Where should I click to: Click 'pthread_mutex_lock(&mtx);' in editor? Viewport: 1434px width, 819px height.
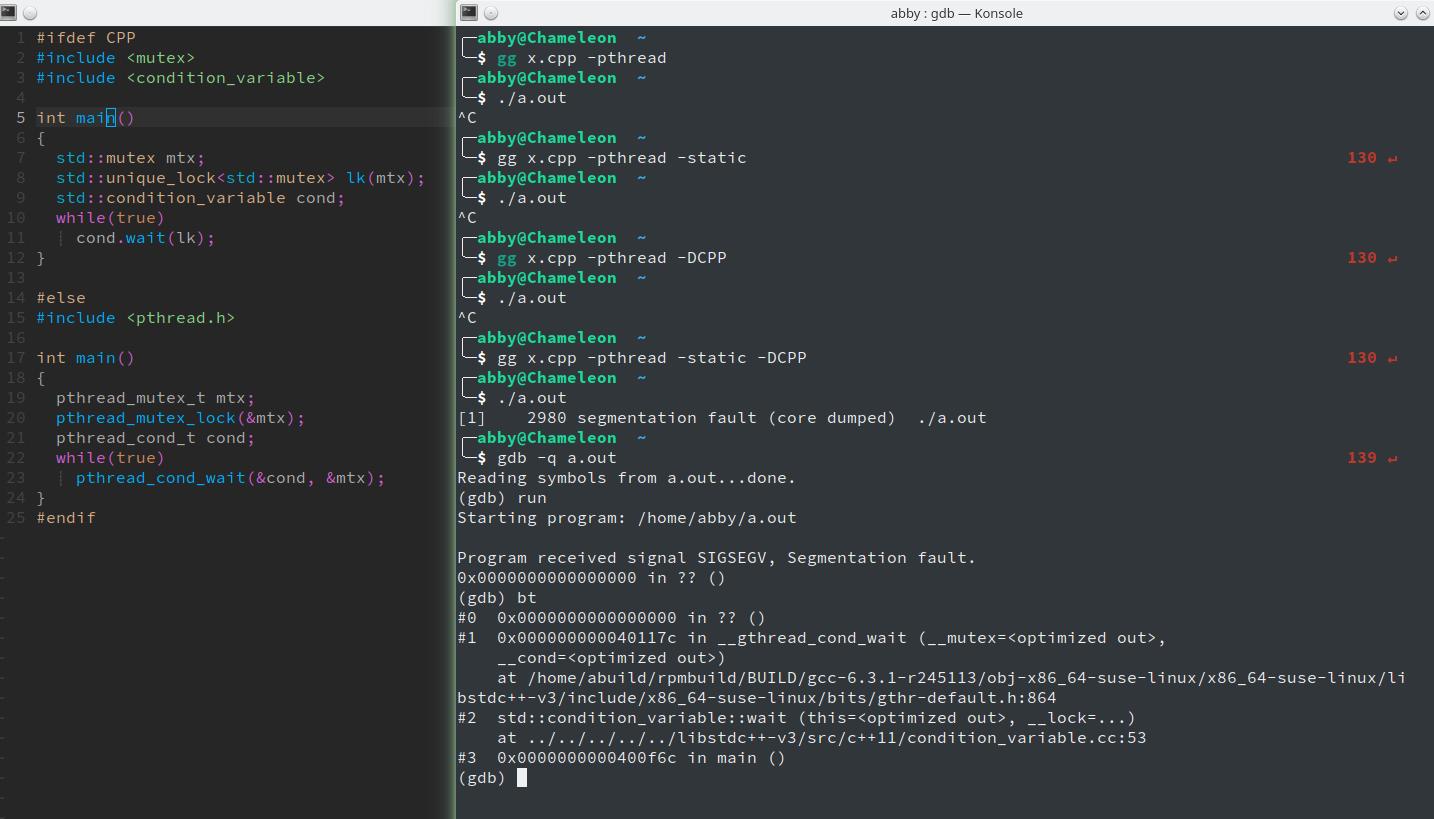[x=180, y=418]
